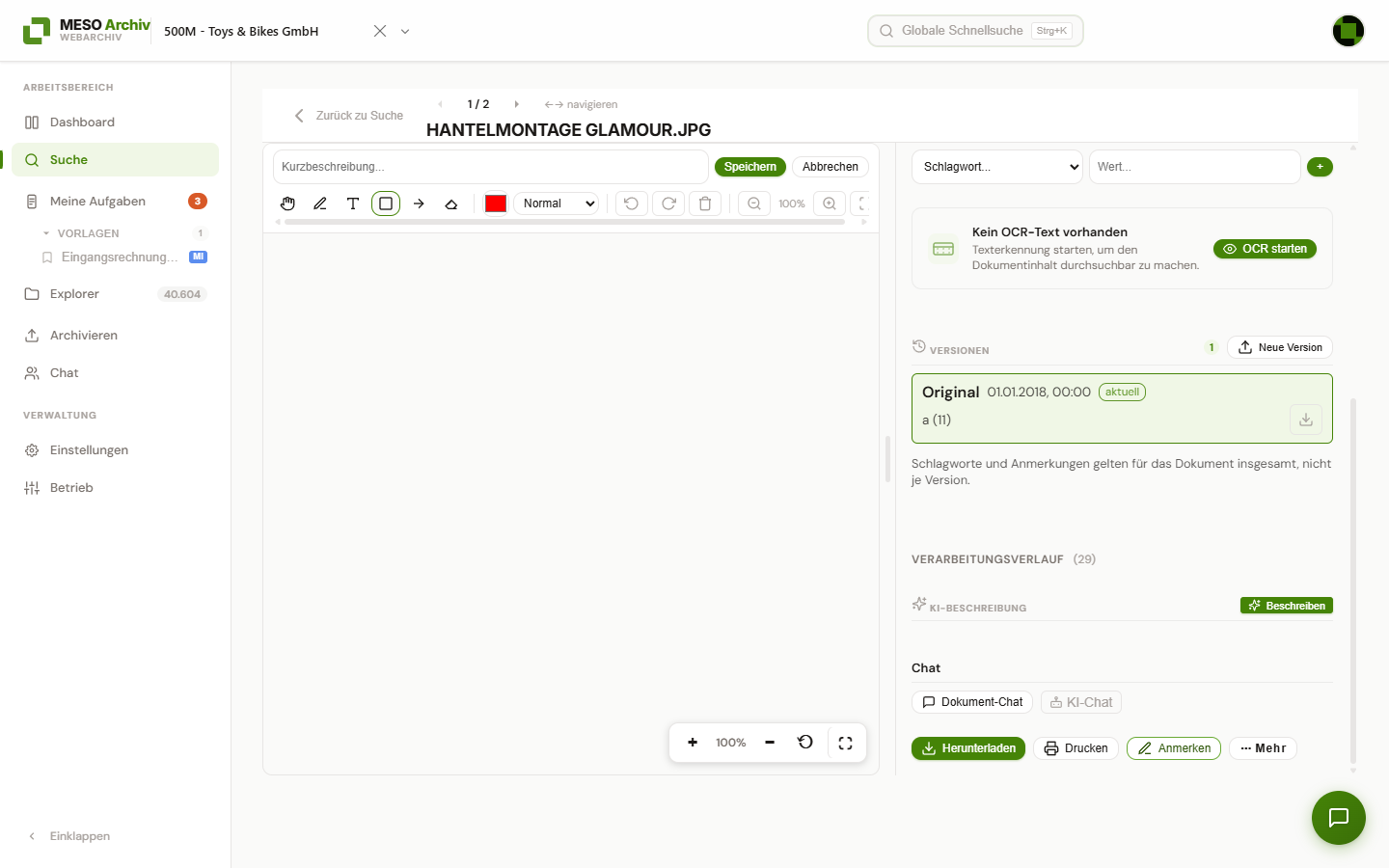Toggle fullscreen viewer mode
The height and width of the screenshot is (868, 1389).
click(846, 743)
